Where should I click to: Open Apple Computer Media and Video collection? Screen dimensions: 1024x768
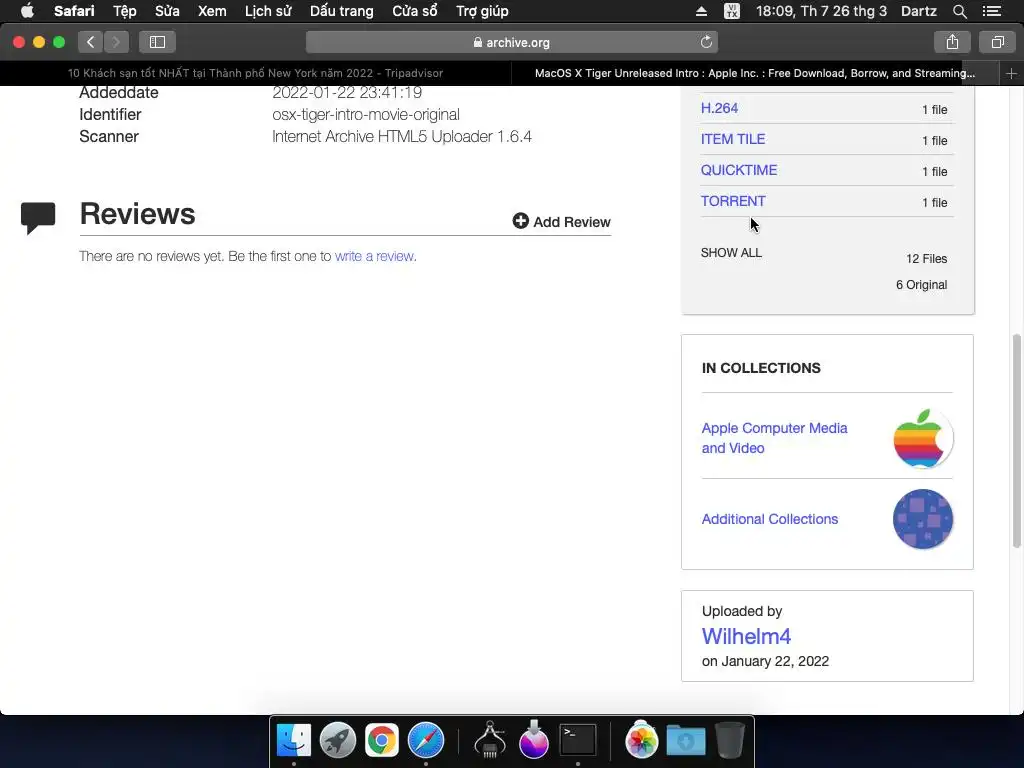(x=775, y=438)
